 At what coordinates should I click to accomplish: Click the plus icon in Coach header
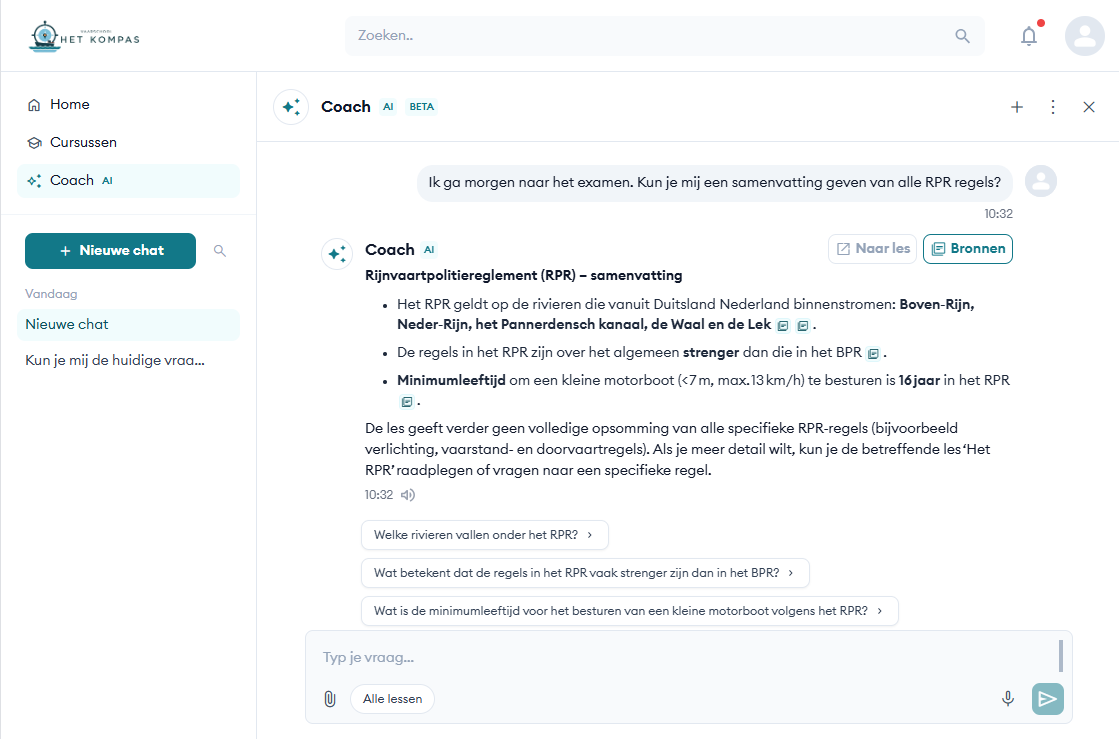click(1017, 107)
